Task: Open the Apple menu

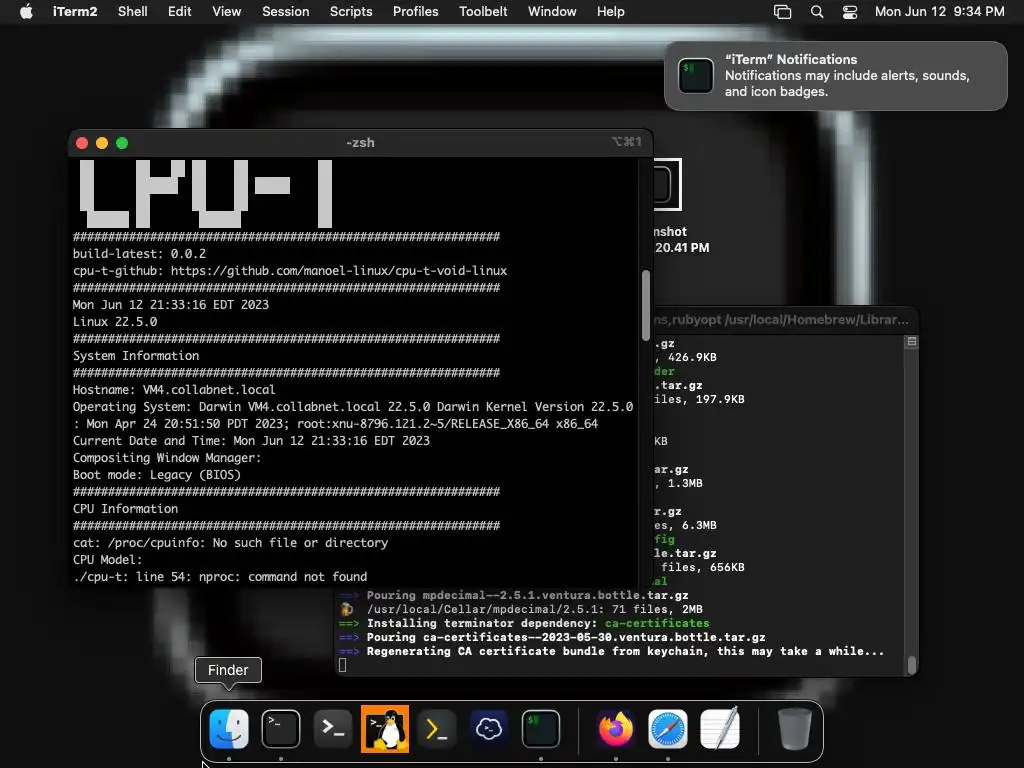Action: 26,12
